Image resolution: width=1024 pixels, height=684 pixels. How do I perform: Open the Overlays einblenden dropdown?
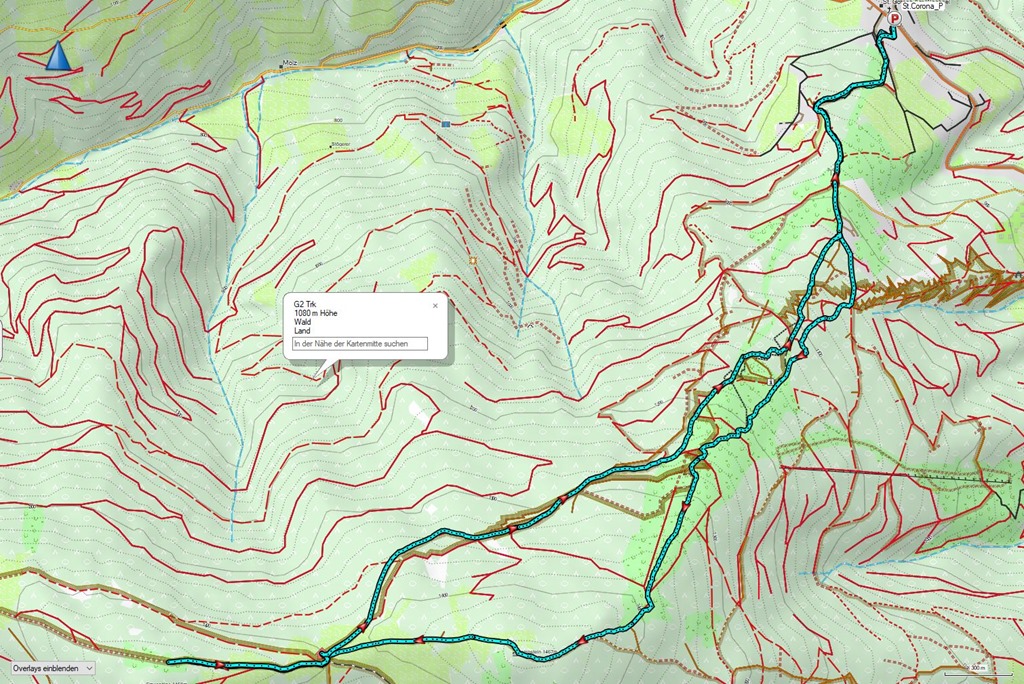coord(53,667)
